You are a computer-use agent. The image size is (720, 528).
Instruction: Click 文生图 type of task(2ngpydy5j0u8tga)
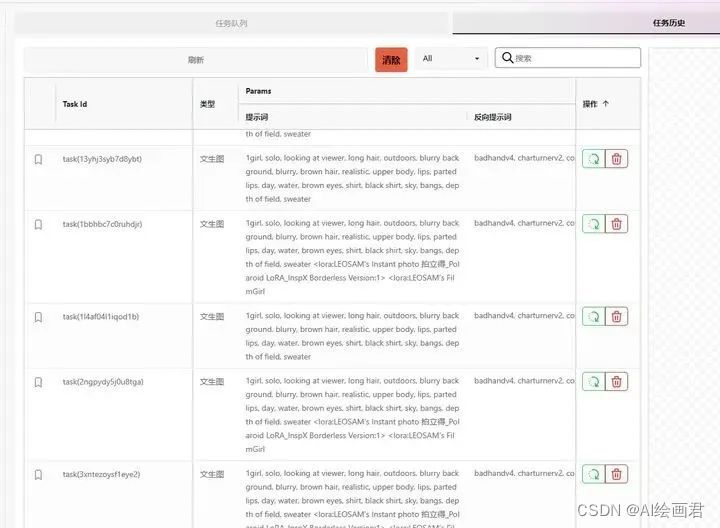[x=212, y=382]
